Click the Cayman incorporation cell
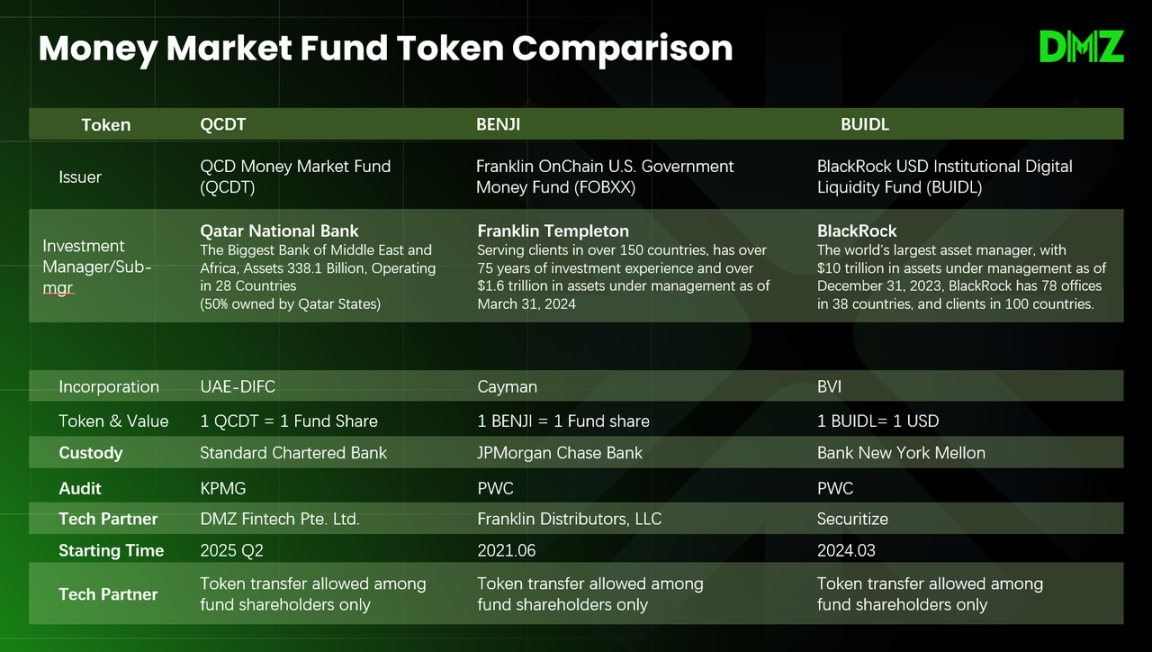 coord(507,387)
